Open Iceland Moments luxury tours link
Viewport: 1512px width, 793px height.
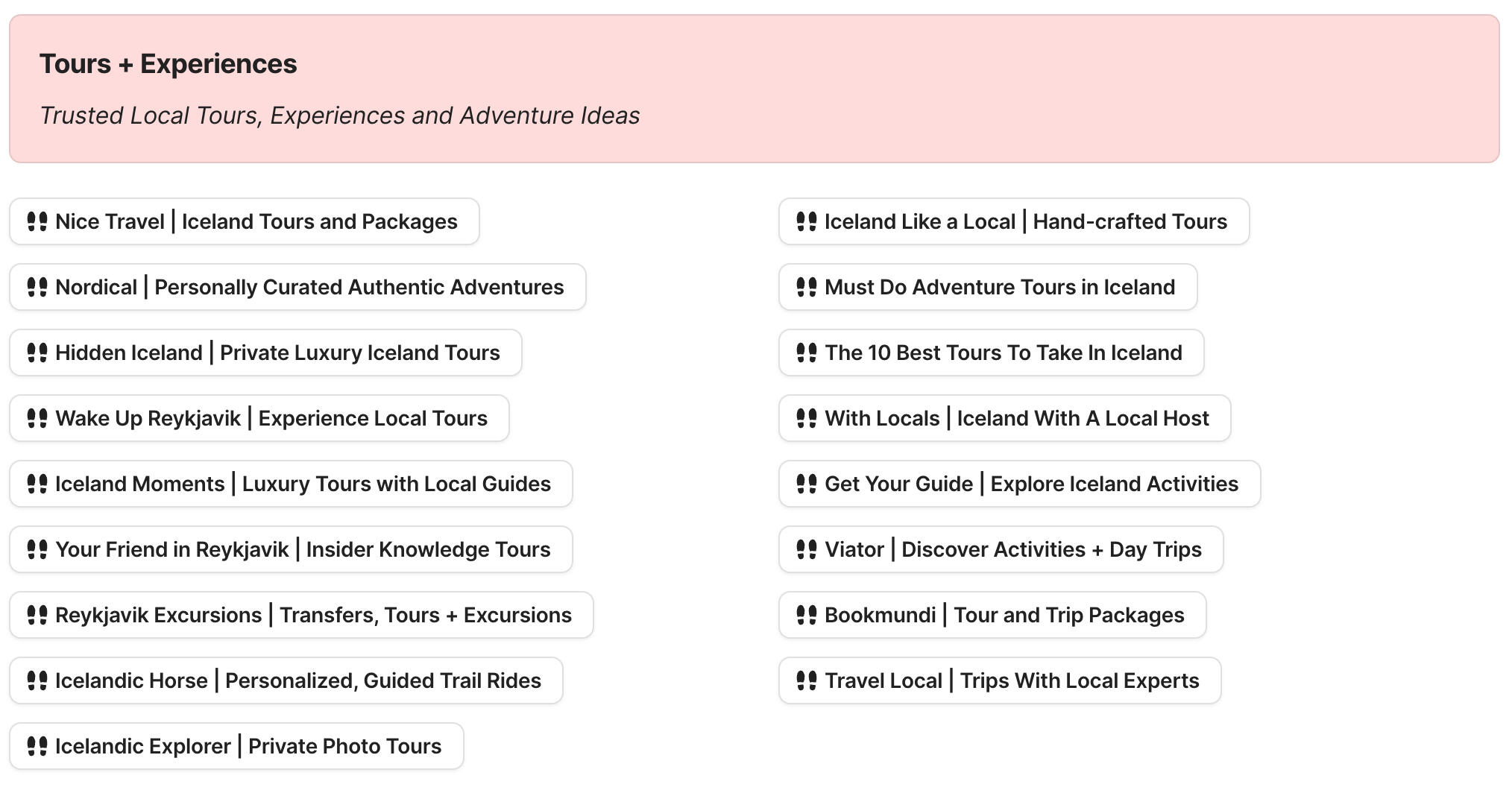point(303,484)
